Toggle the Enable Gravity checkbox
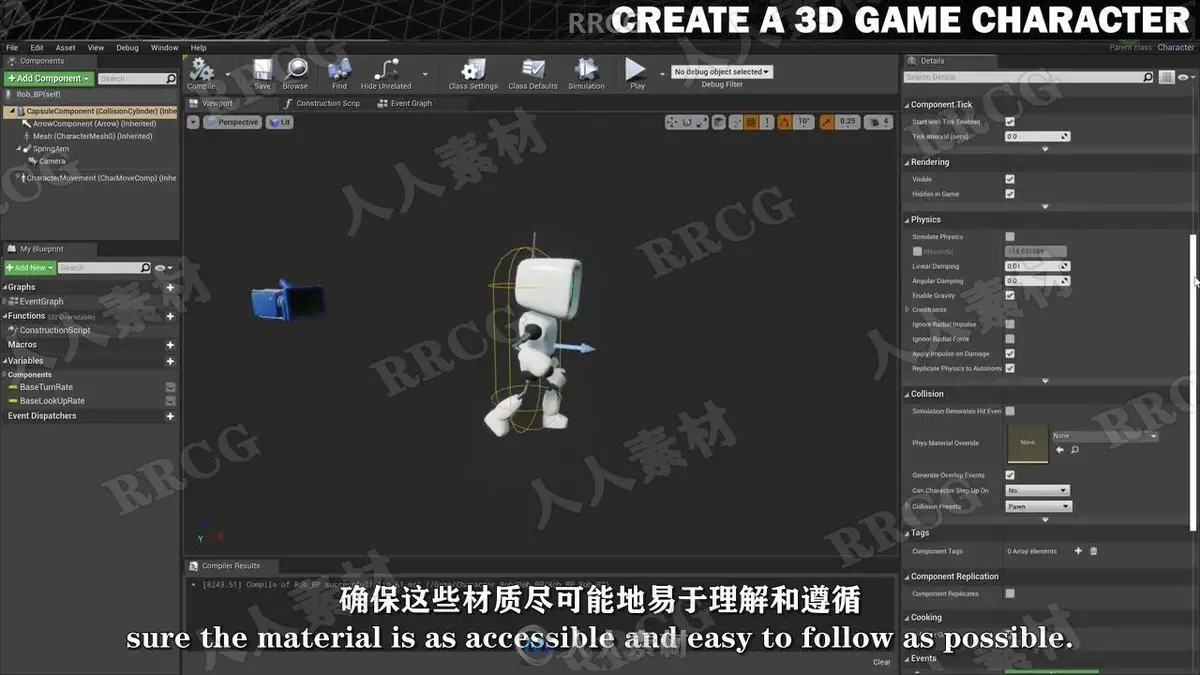 1010,295
